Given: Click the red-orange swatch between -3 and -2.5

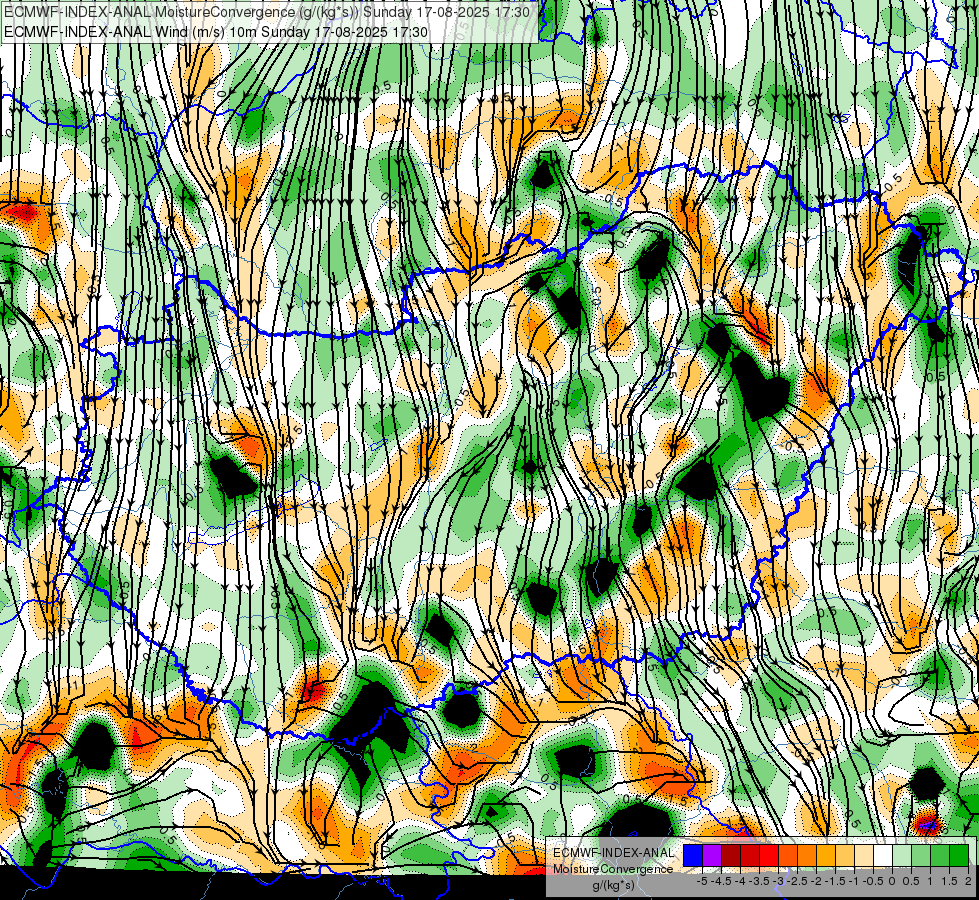Looking at the screenshot, I should pyautogui.click(x=788, y=856).
